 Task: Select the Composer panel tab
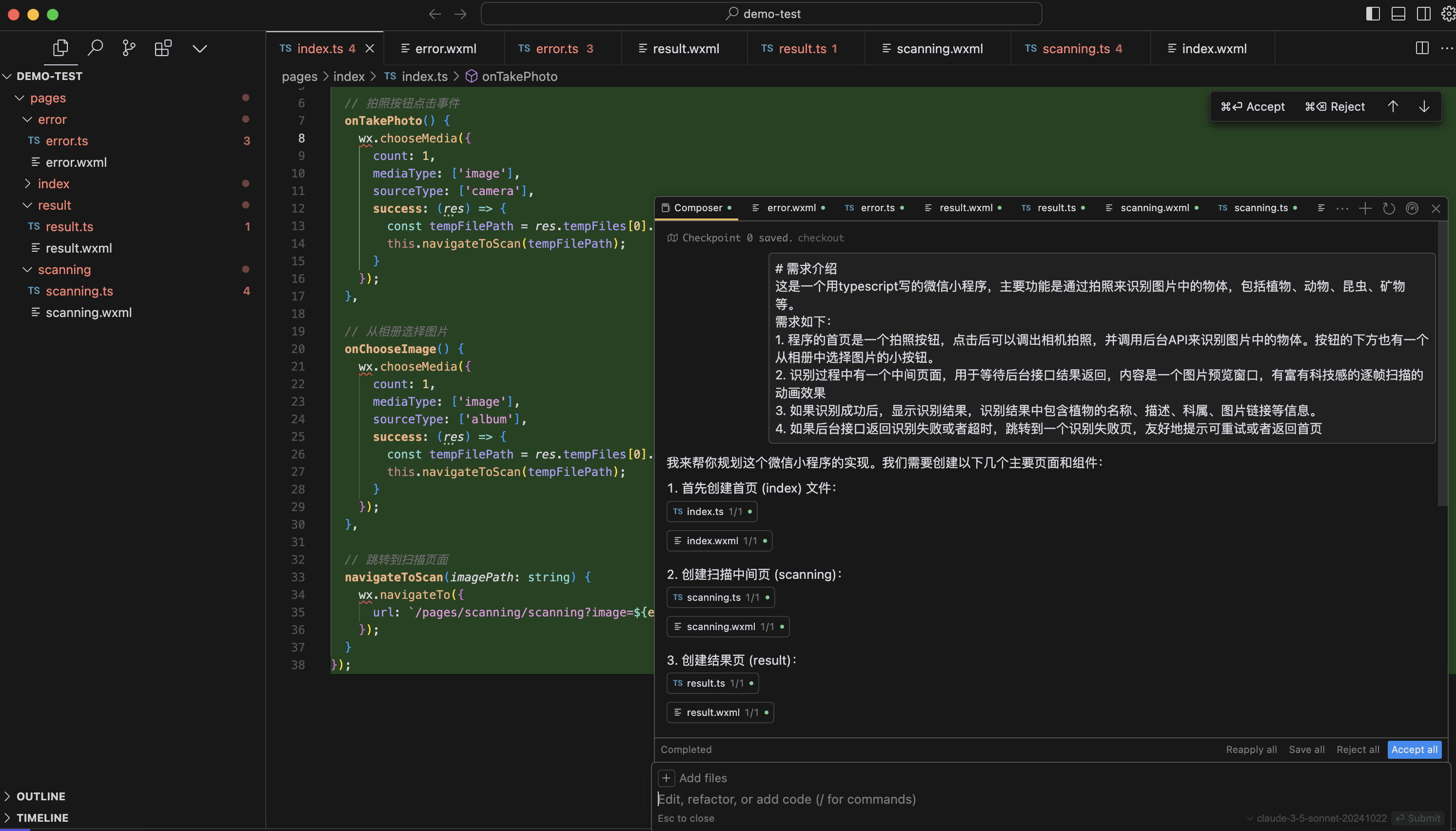(696, 208)
